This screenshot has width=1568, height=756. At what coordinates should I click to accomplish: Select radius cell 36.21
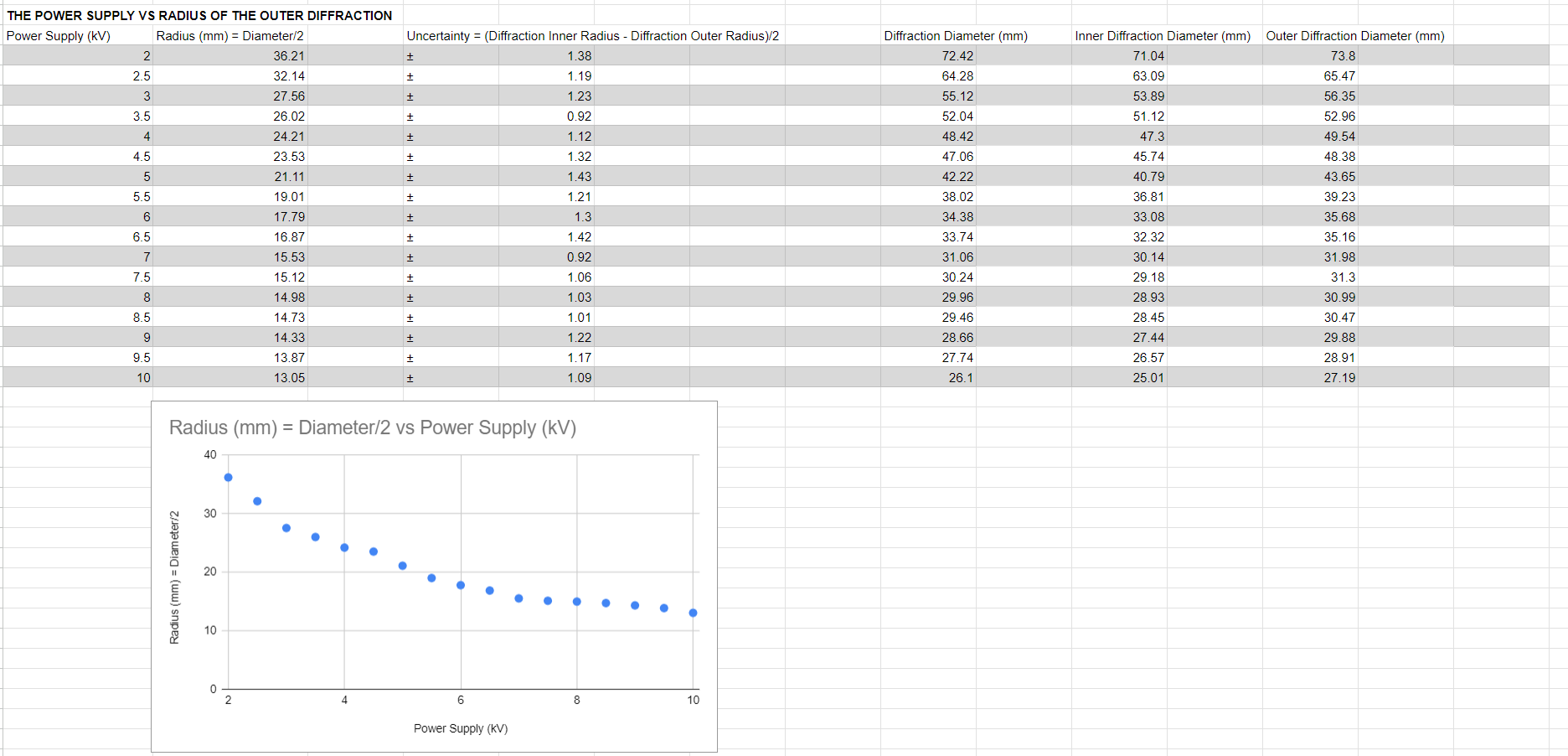[x=289, y=55]
